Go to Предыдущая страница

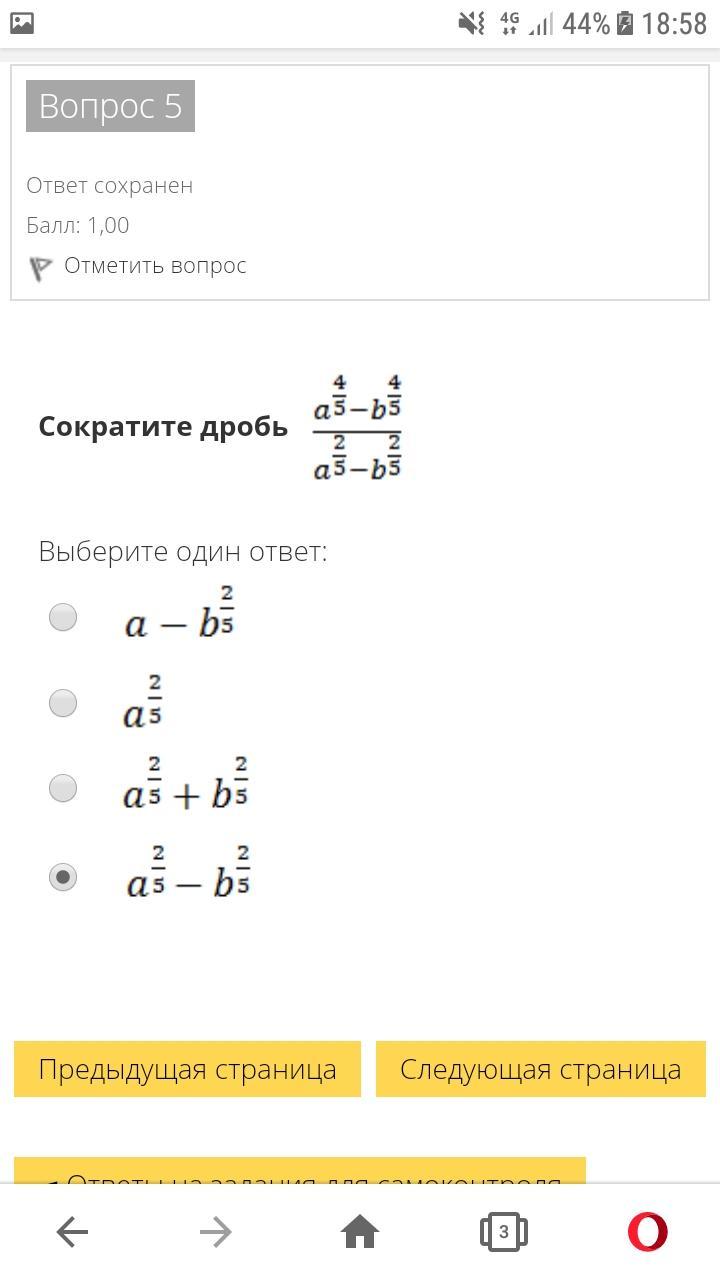coord(187,1069)
